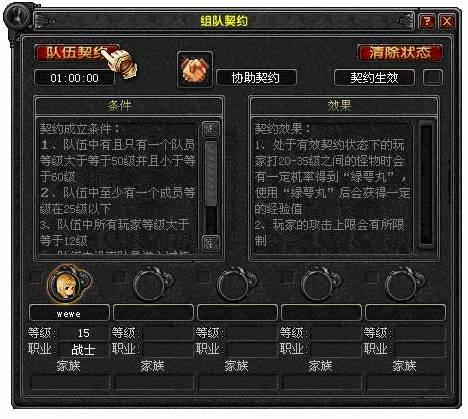The height and width of the screenshot is (419, 468).
Task: Select the second empty team member slot
Action: (x=152, y=284)
